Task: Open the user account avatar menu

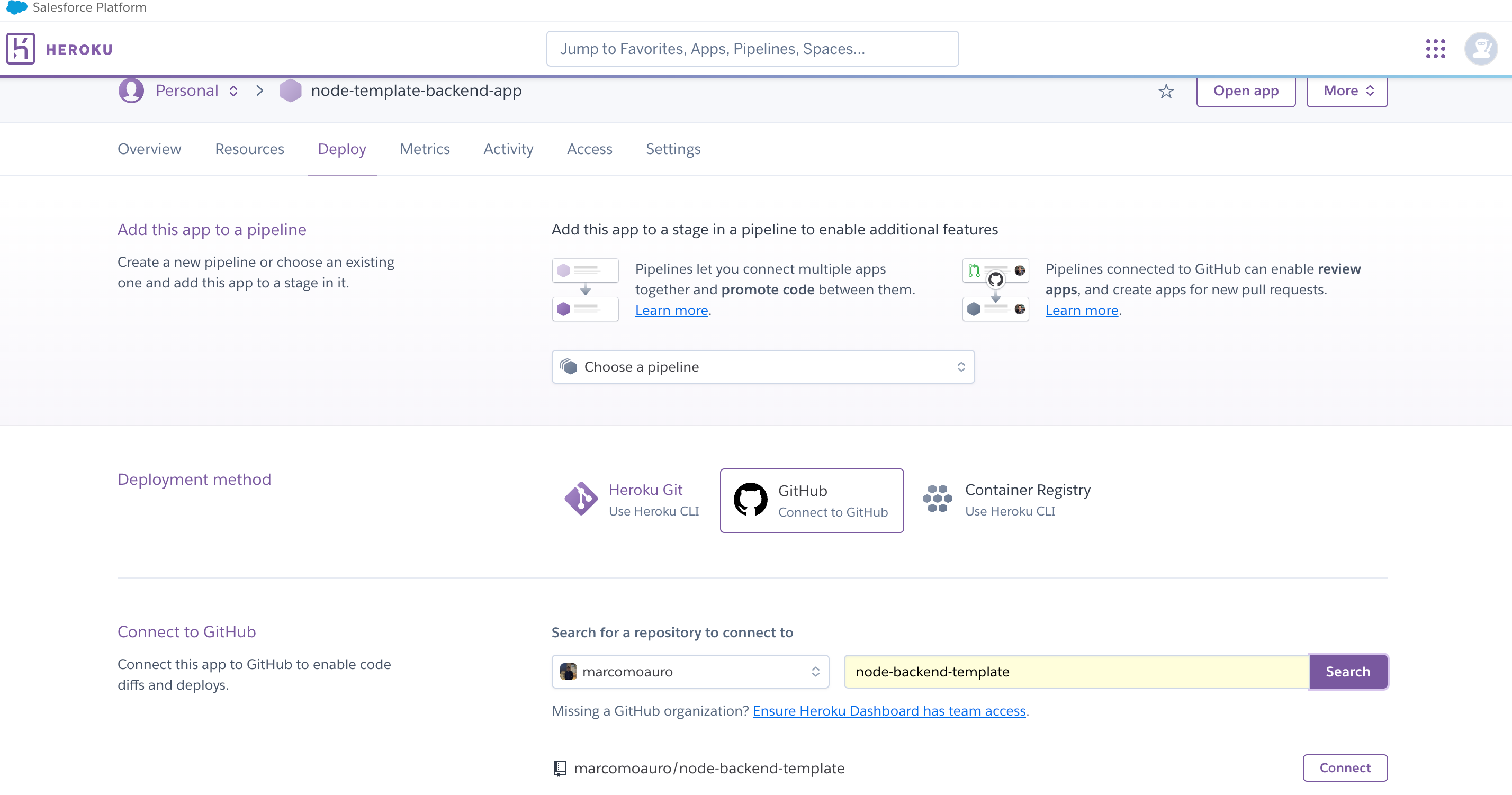Action: [1480, 49]
